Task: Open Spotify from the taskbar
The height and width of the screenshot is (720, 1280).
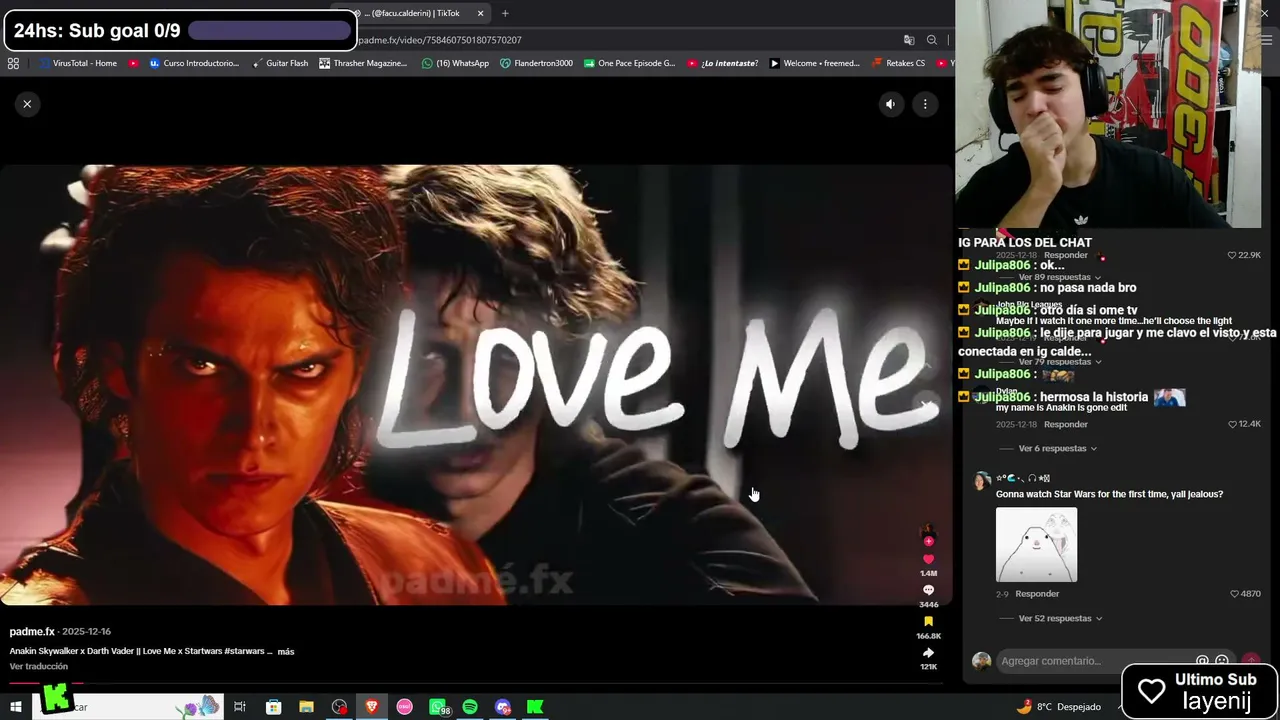Action: click(x=470, y=707)
